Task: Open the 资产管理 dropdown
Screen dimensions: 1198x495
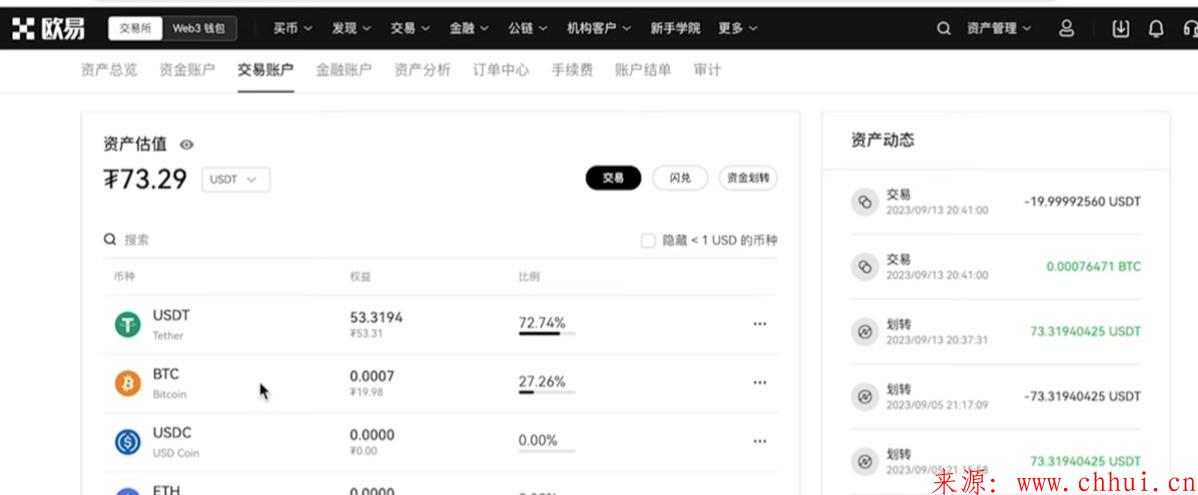Action: (999, 28)
